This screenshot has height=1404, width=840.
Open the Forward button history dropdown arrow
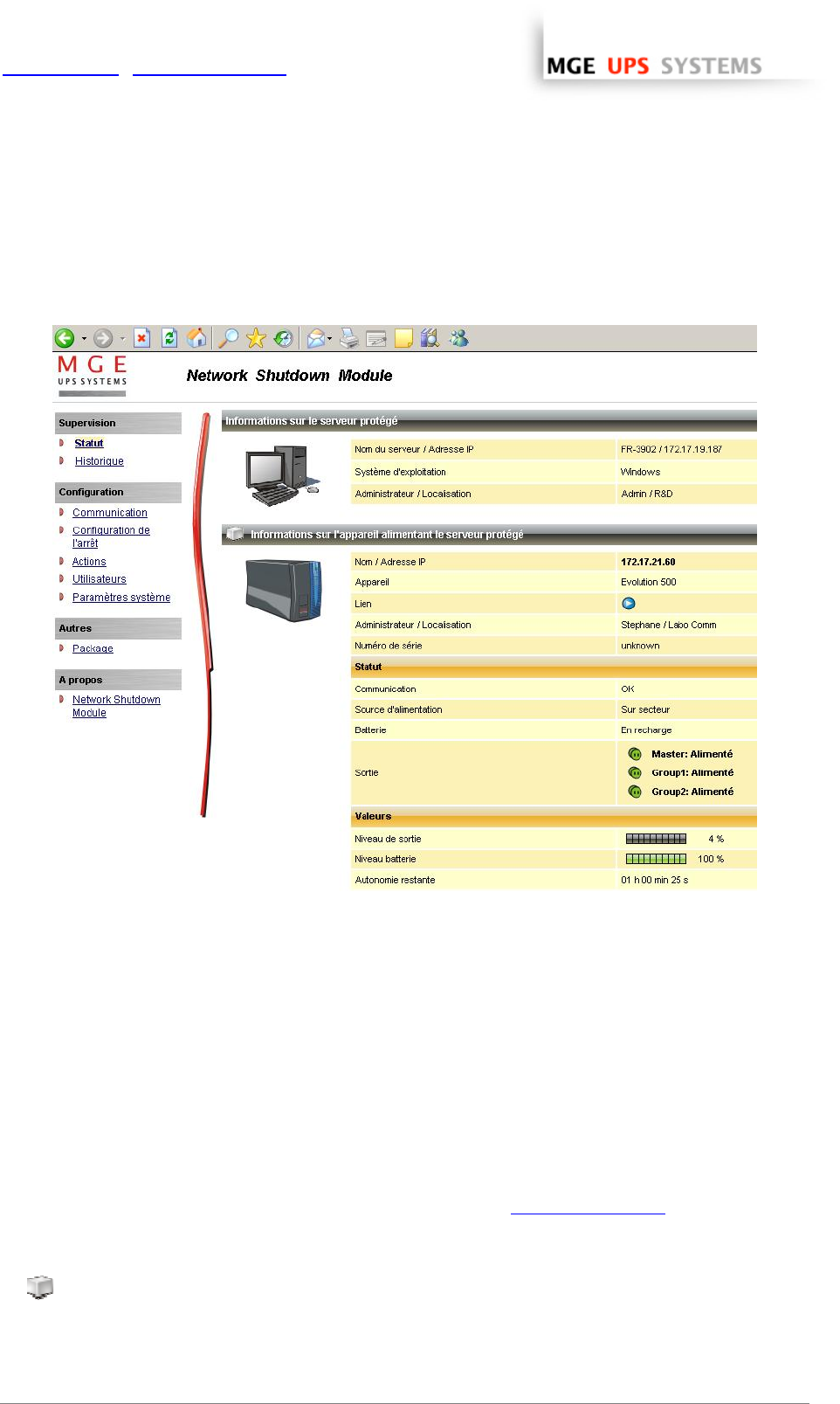pos(122,339)
